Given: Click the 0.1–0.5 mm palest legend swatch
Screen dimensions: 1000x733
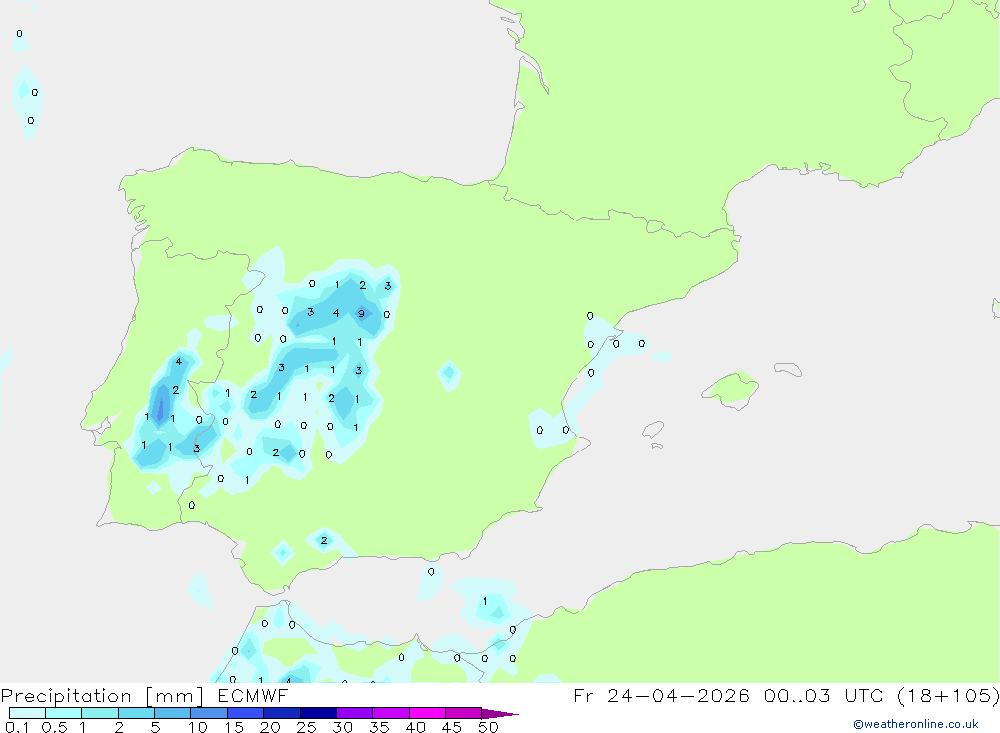Looking at the screenshot, I should click(27, 713).
